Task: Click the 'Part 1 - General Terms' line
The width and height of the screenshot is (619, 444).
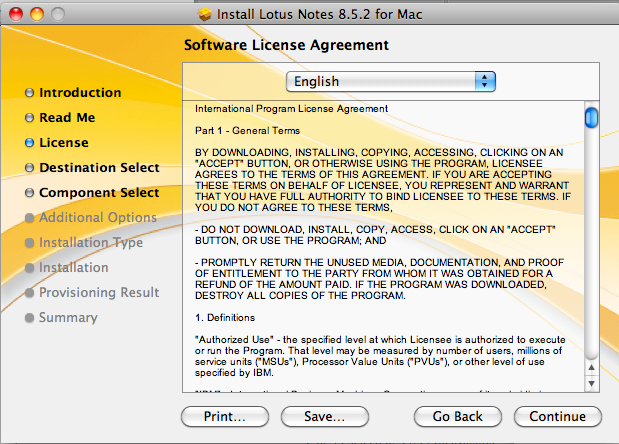Action: coord(248,131)
